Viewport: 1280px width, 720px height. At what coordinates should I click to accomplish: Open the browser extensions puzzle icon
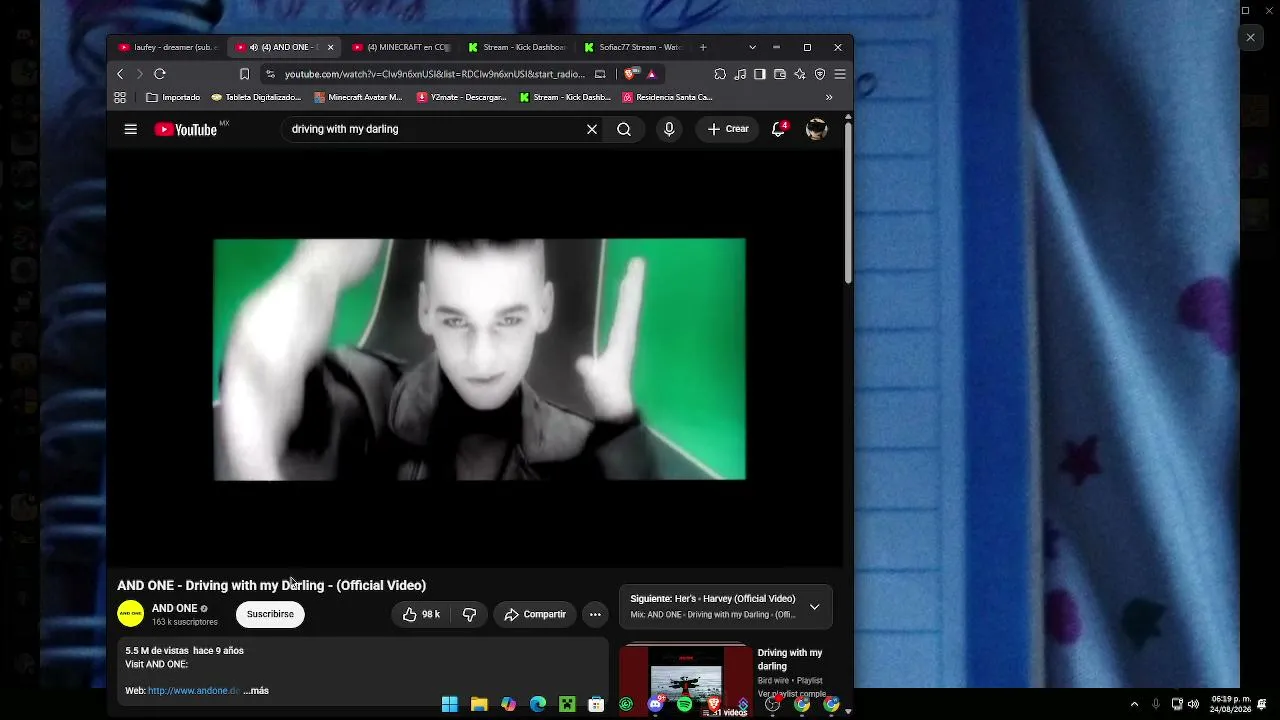720,74
